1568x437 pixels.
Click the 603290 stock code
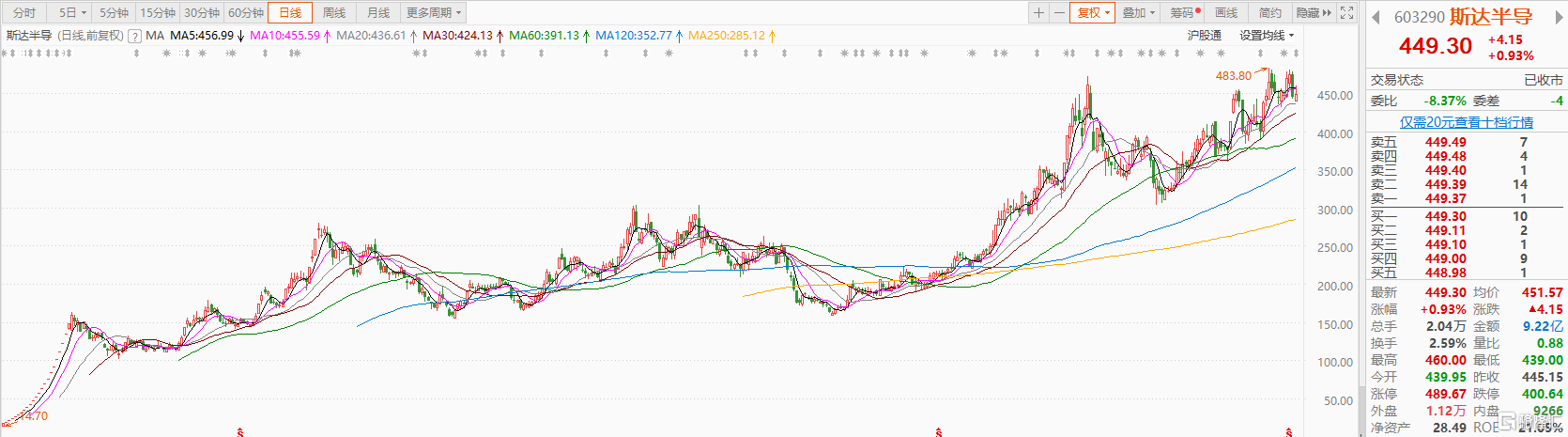[1419, 17]
